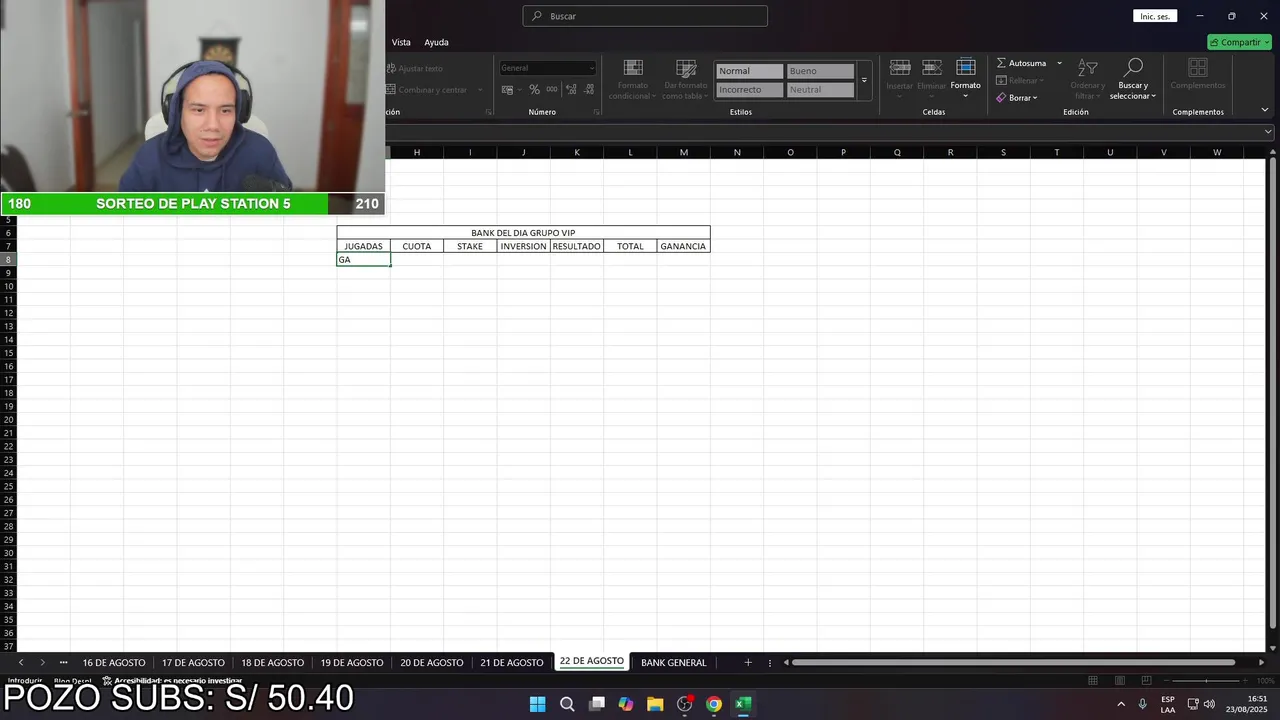
Task: Select 18 DE AGOSTO sheet tab
Action: pyautogui.click(x=272, y=662)
